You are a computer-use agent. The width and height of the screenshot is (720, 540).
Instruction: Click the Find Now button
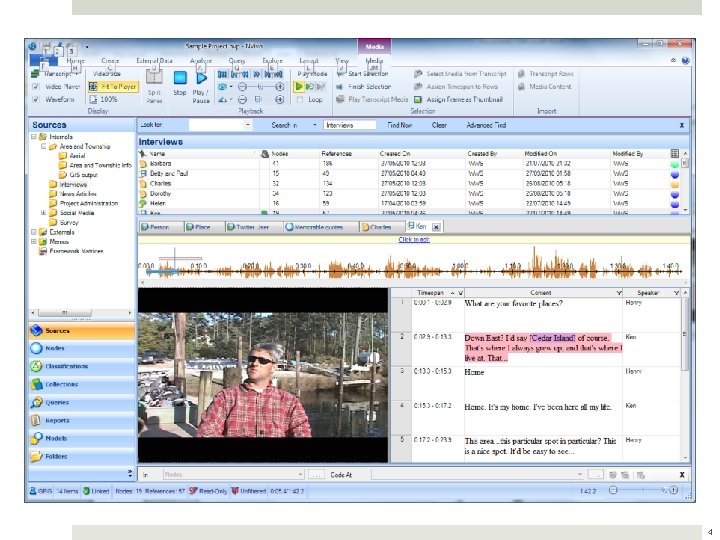pos(400,125)
